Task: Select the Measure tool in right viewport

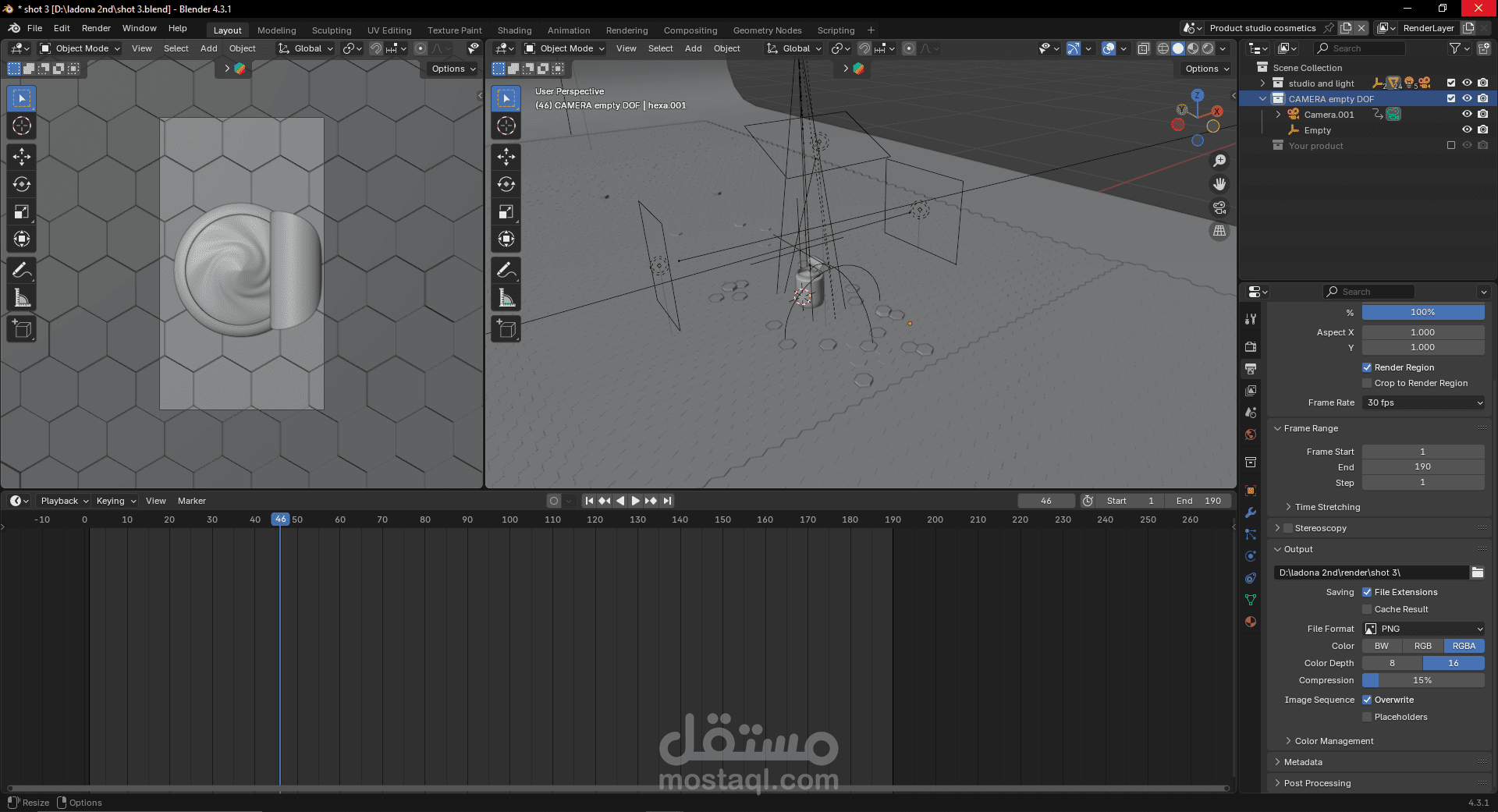Action: [x=506, y=298]
